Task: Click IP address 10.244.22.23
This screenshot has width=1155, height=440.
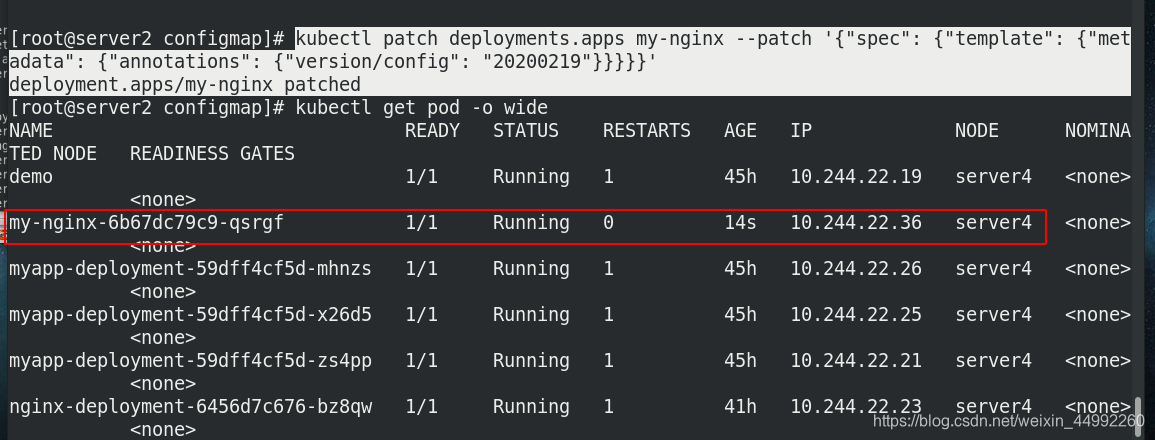Action: (x=856, y=407)
